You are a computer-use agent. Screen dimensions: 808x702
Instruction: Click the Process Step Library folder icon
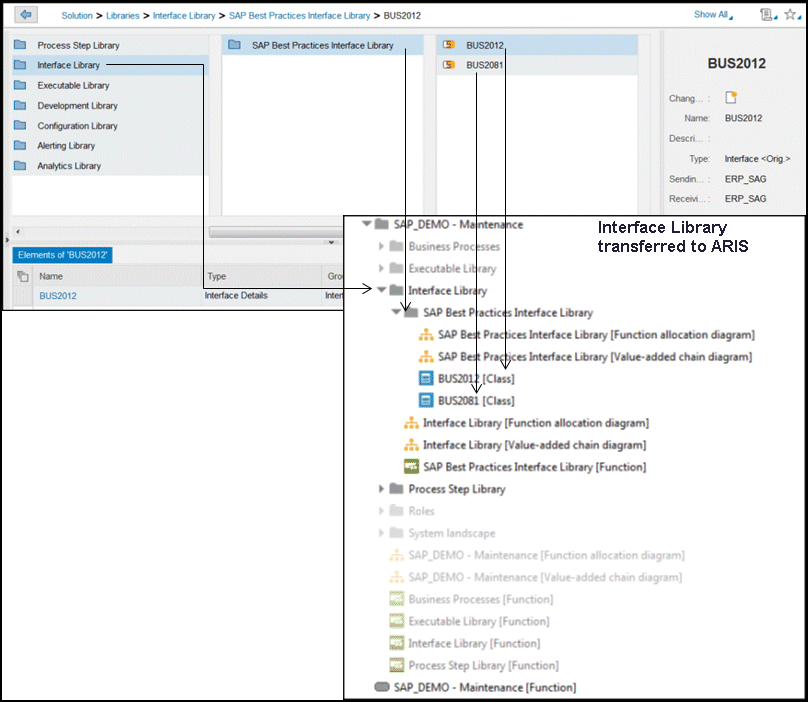(20, 45)
